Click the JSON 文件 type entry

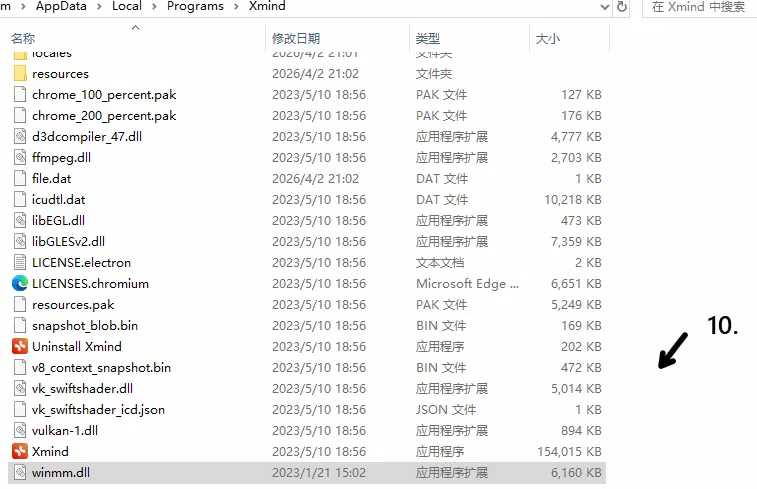[x=446, y=410]
